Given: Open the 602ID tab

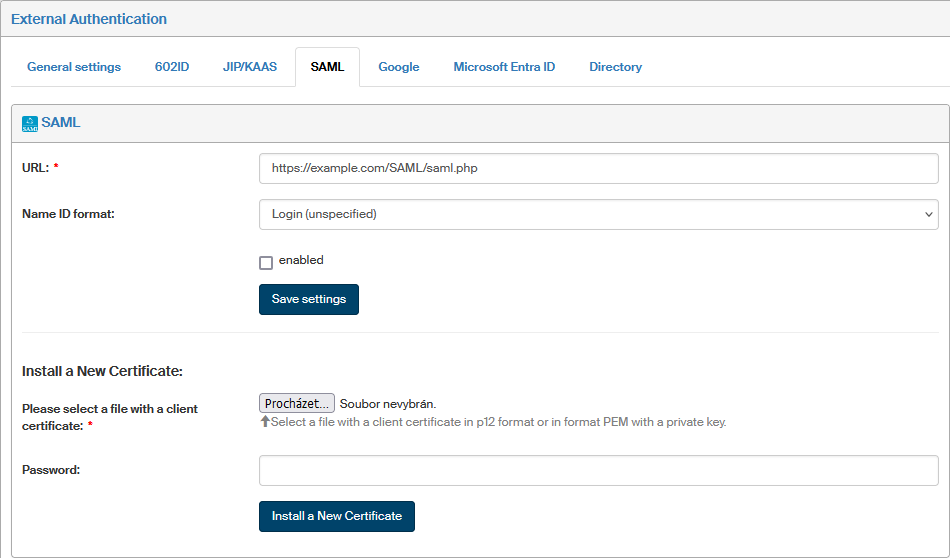Looking at the screenshot, I should pyautogui.click(x=172, y=67).
